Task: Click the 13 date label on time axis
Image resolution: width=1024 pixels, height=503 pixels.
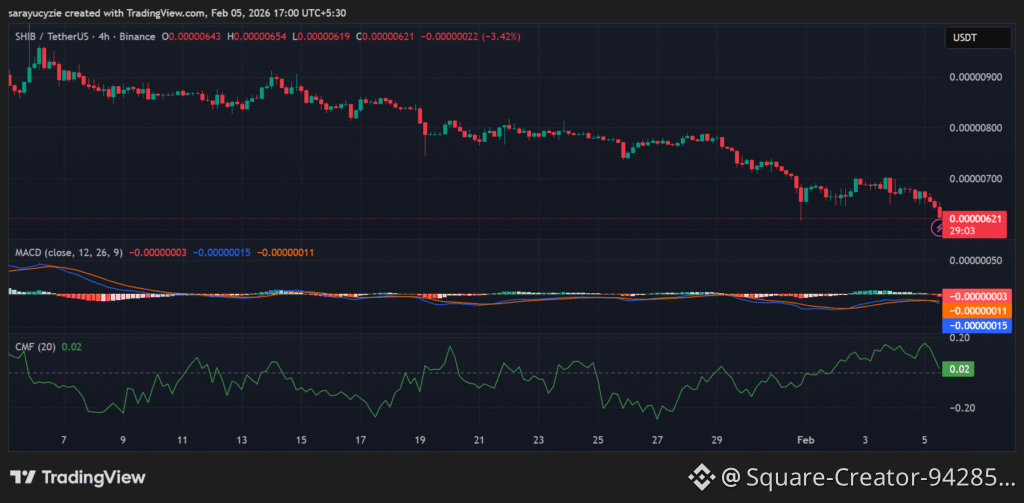Action: point(242,440)
